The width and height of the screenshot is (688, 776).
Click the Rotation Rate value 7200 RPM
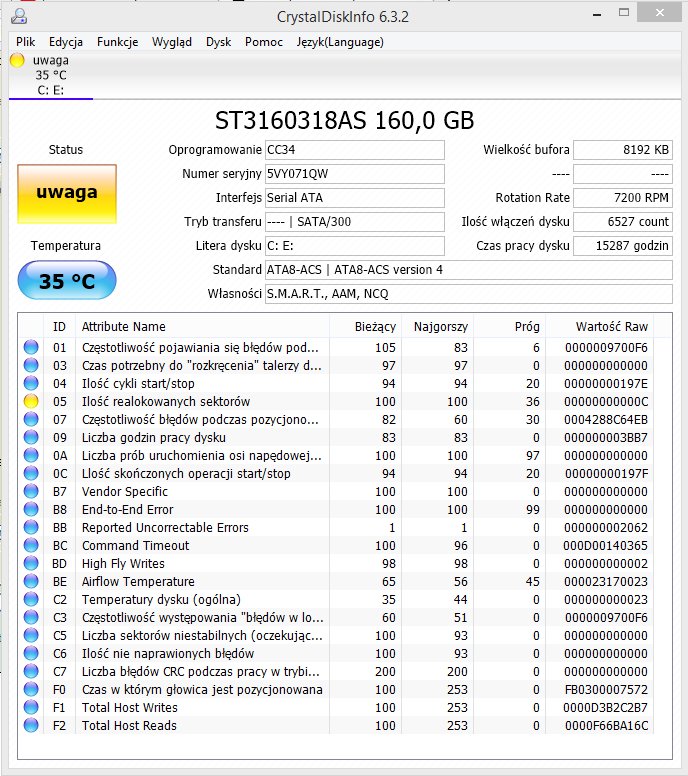[x=623, y=198]
